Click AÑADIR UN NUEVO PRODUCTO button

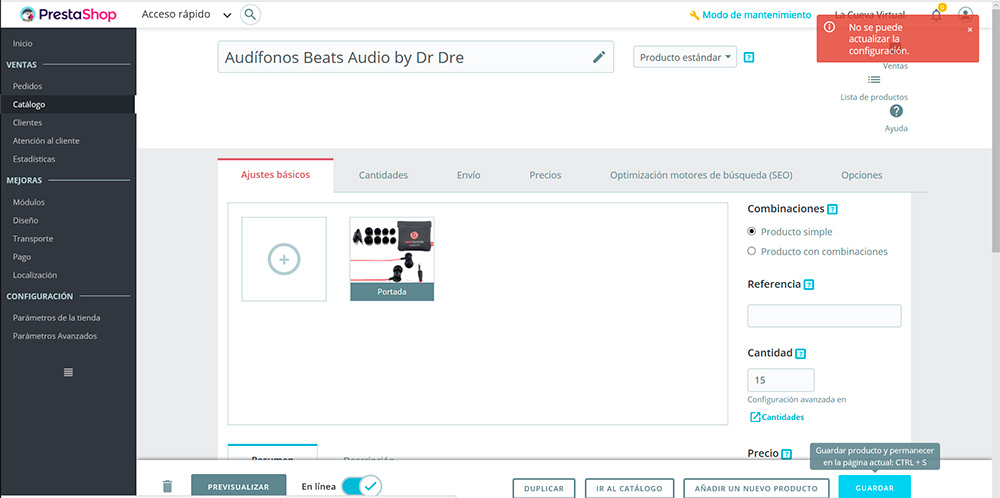pyautogui.click(x=756, y=488)
